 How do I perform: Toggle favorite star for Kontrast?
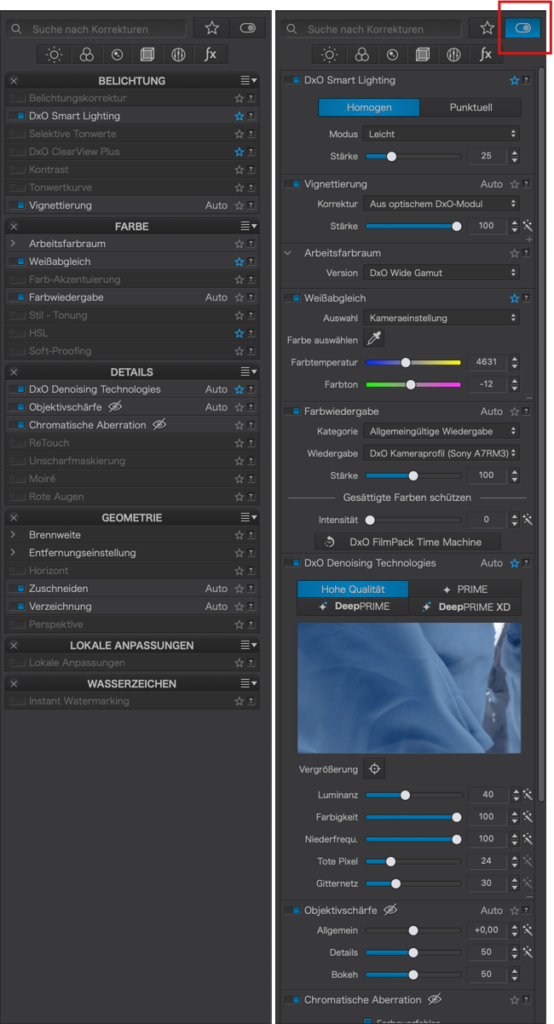(239, 170)
